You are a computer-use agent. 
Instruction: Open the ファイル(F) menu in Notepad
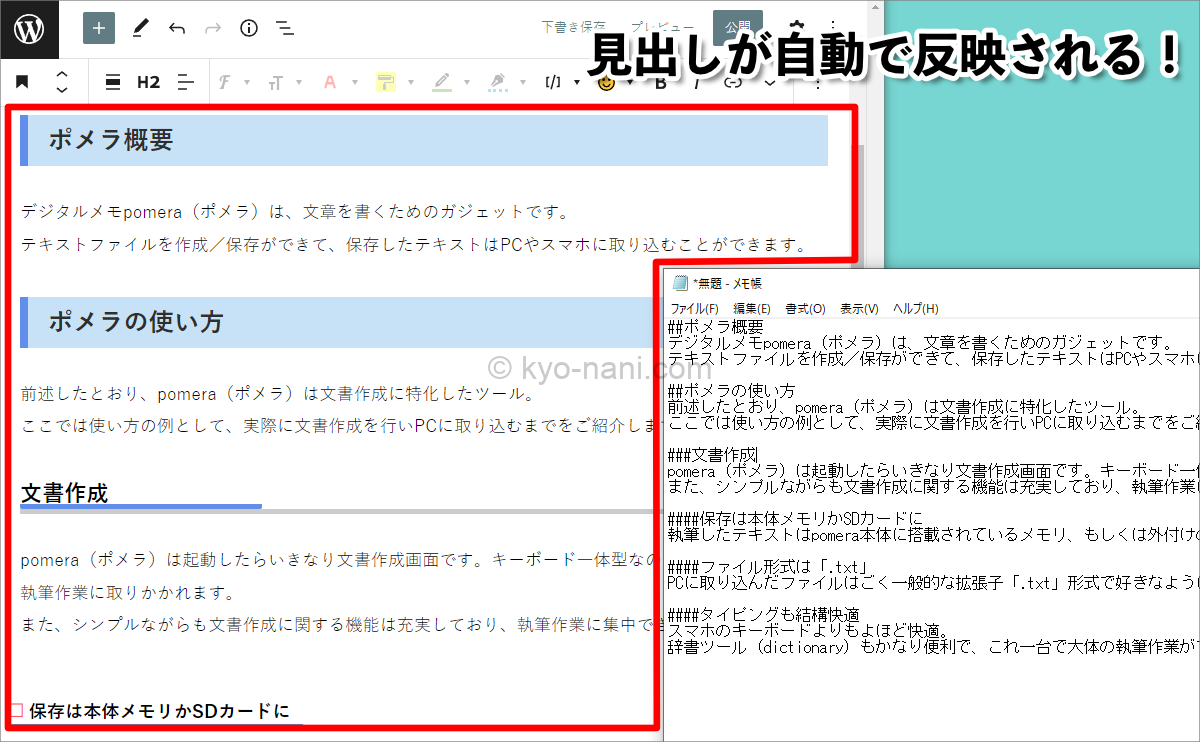tap(694, 309)
